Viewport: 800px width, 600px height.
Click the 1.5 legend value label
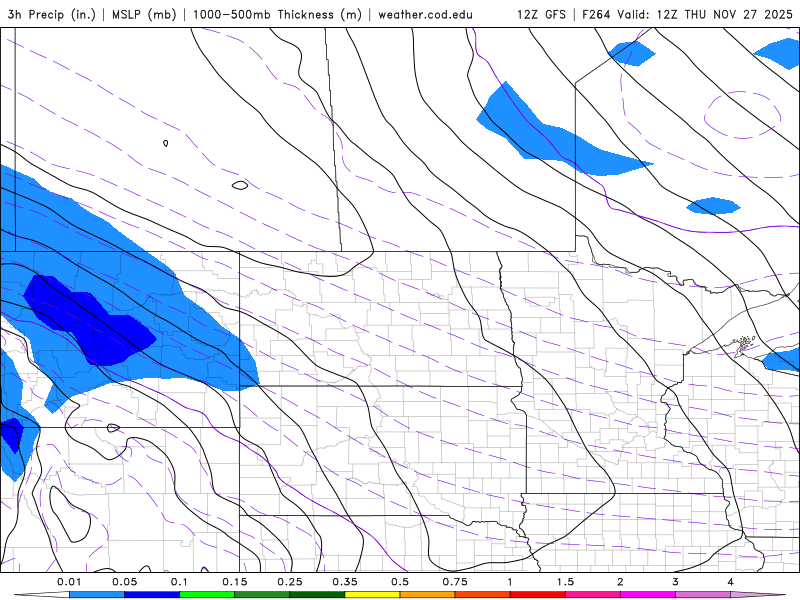[x=565, y=582]
